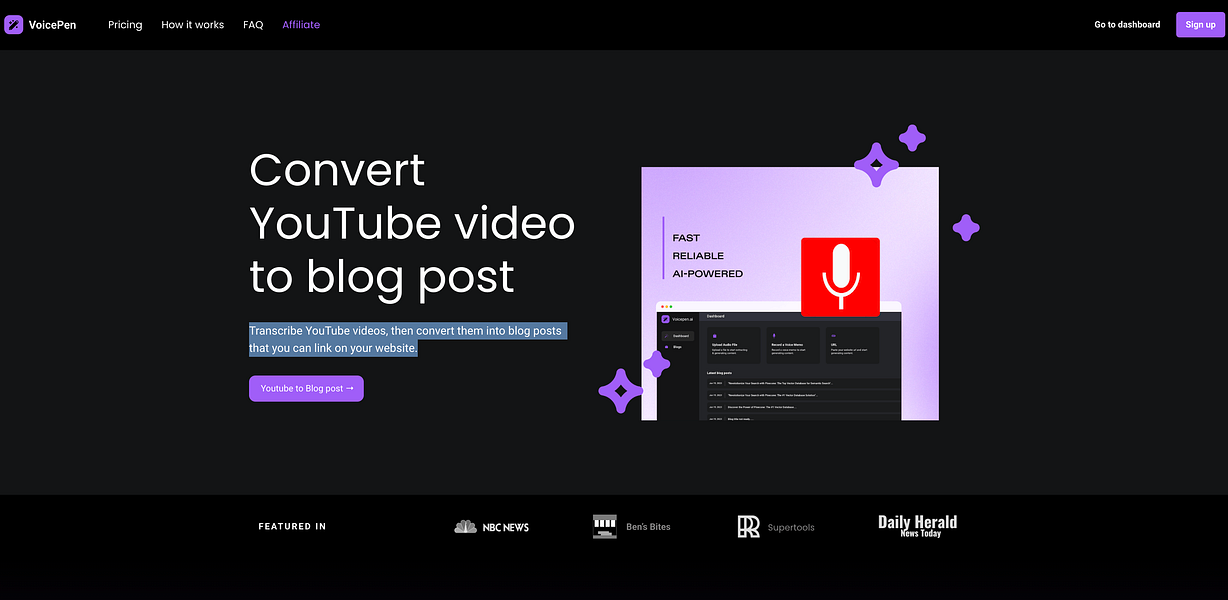Select the Go to dashboard link
Viewport: 1228px width, 600px height.
1127,24
